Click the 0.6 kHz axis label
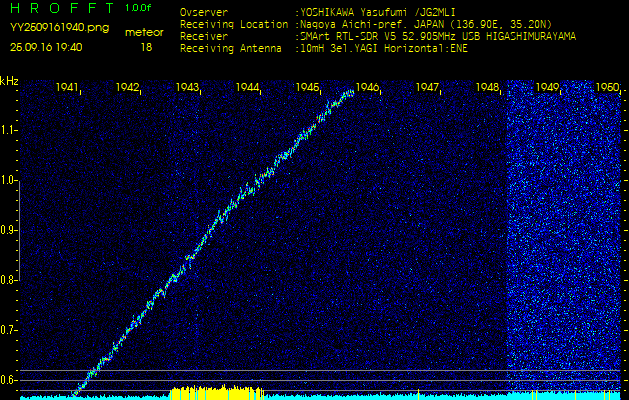The height and width of the screenshot is (400, 629). [x=10, y=379]
